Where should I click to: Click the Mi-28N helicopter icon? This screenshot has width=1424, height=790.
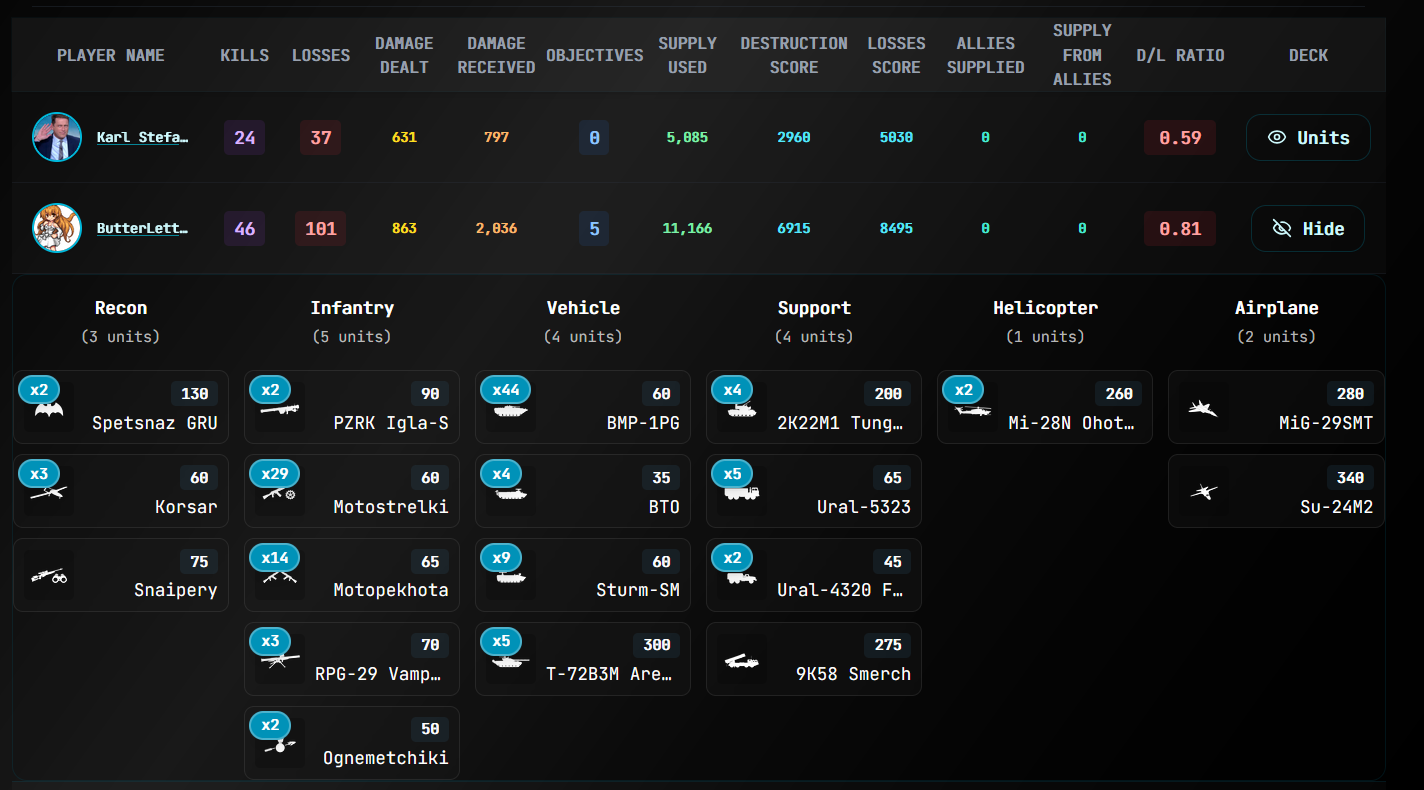point(973,409)
